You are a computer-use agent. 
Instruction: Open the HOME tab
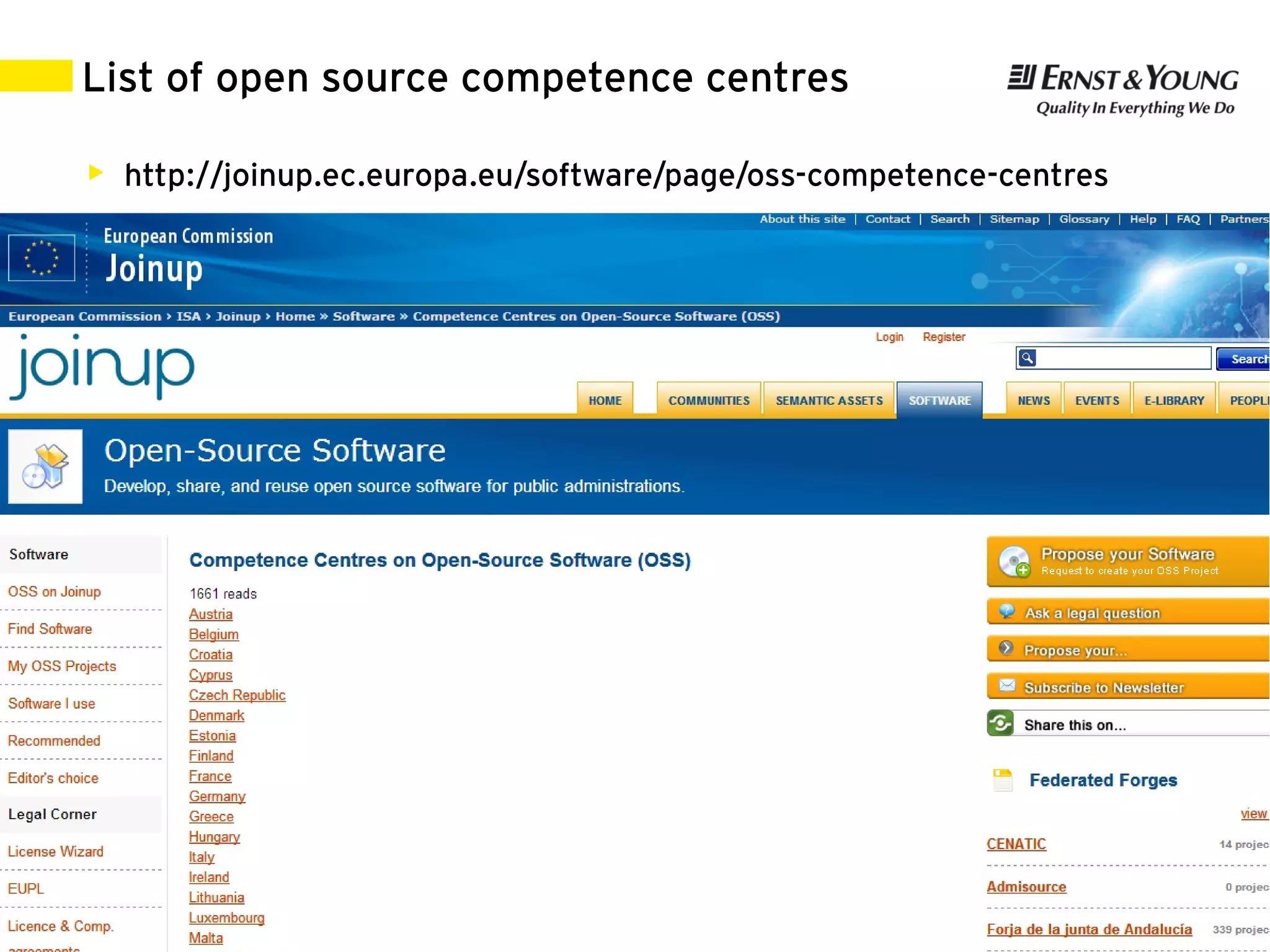(605, 400)
